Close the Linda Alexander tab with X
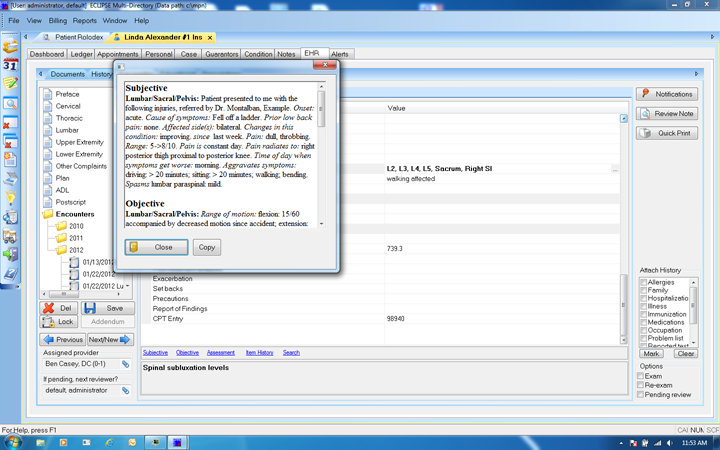The image size is (720, 450). [210, 38]
